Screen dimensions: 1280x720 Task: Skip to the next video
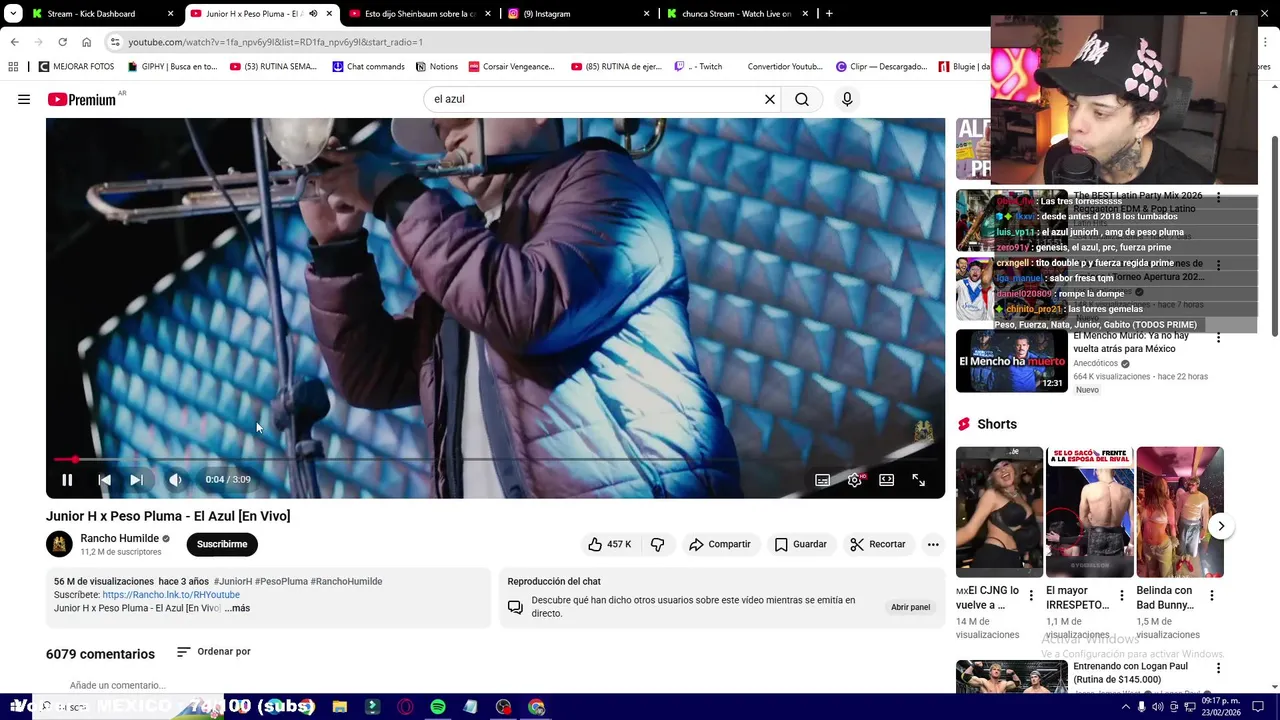coord(137,480)
